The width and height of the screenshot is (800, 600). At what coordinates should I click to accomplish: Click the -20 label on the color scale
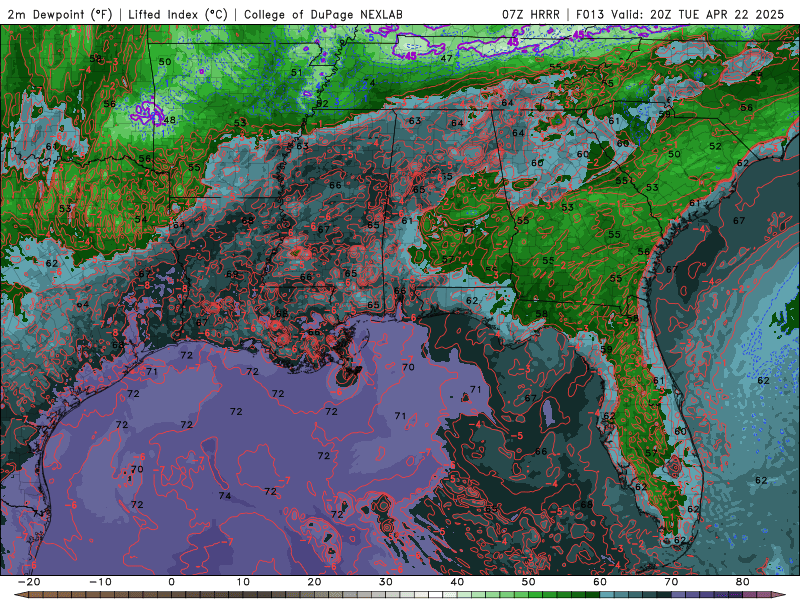click(29, 582)
